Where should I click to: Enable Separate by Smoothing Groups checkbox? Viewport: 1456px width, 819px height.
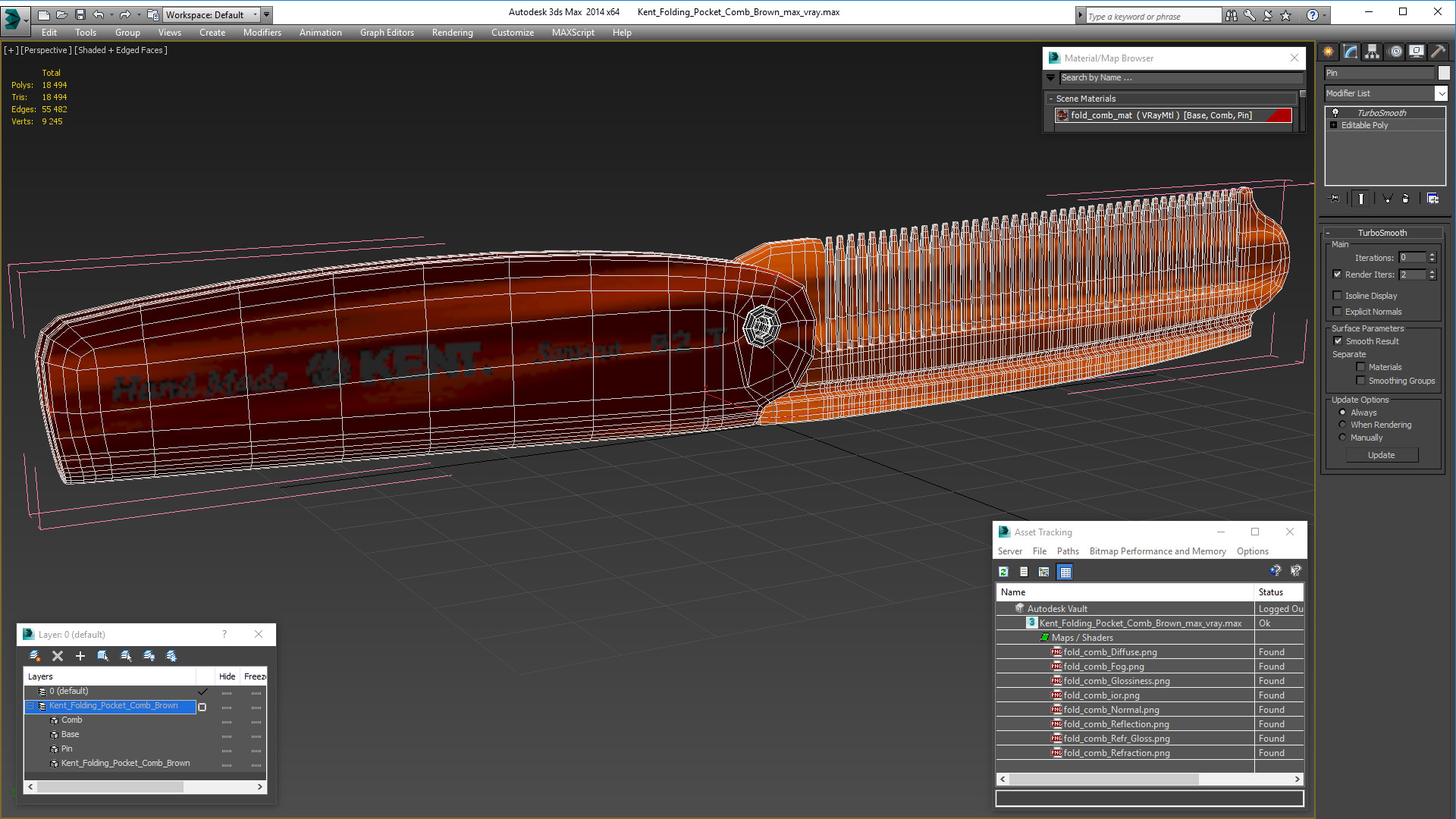point(1360,381)
